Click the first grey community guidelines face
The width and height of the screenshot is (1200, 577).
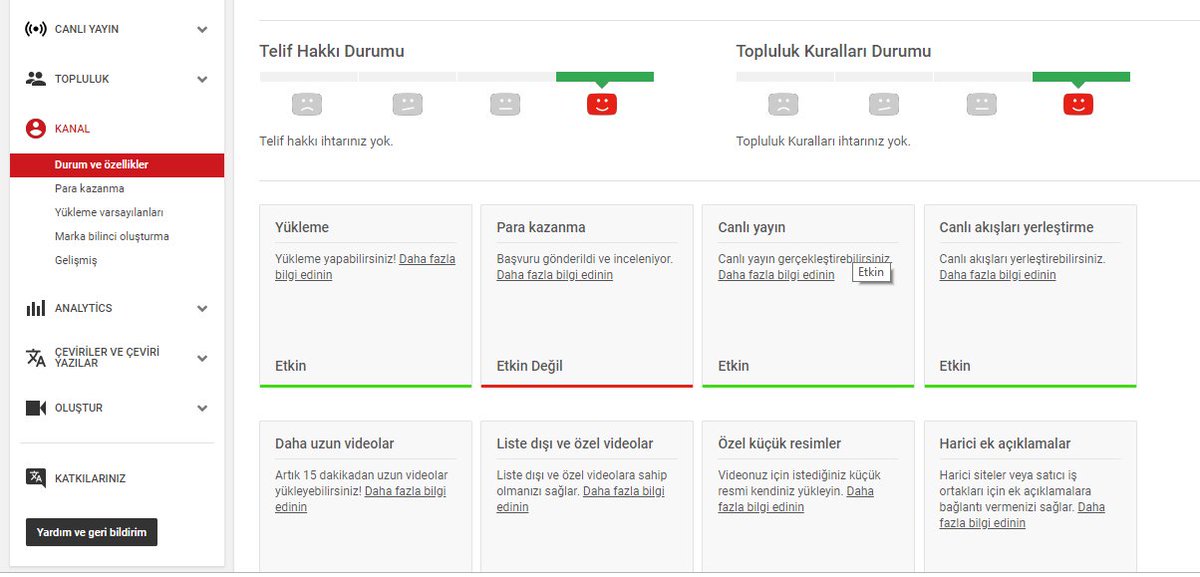783,103
